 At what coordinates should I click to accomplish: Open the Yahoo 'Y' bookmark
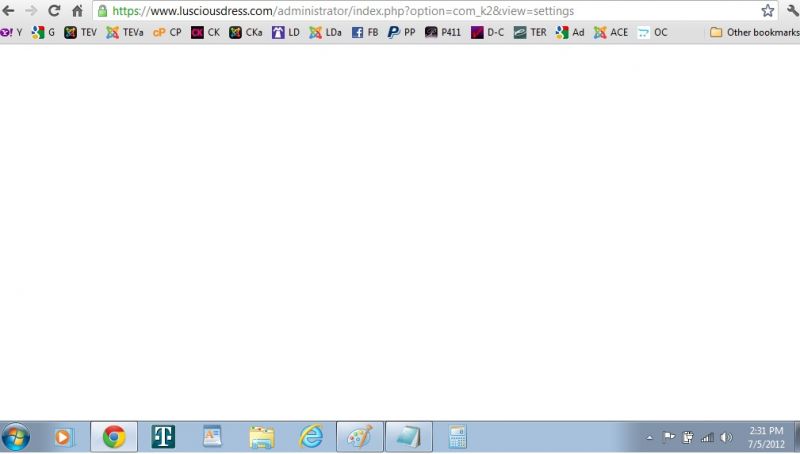(12, 32)
